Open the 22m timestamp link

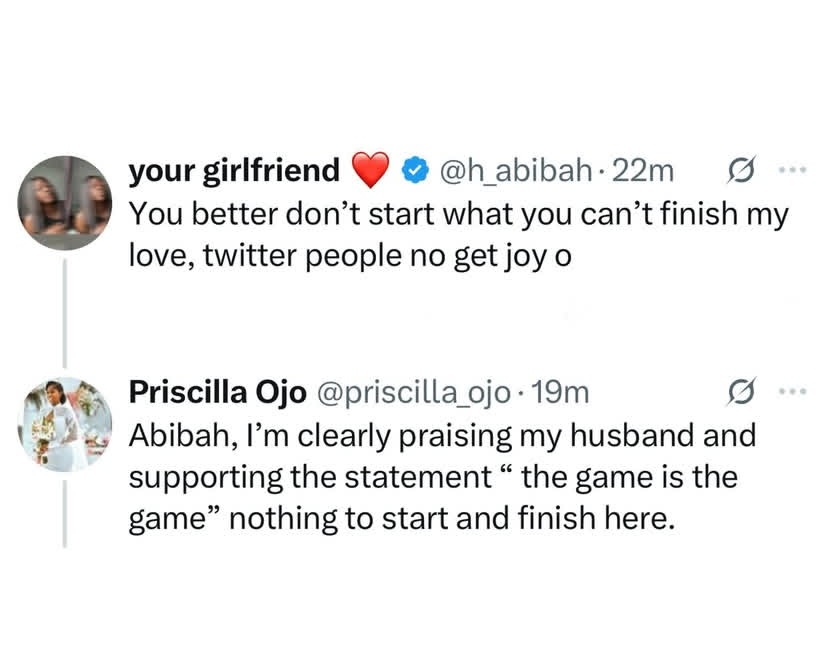point(642,172)
